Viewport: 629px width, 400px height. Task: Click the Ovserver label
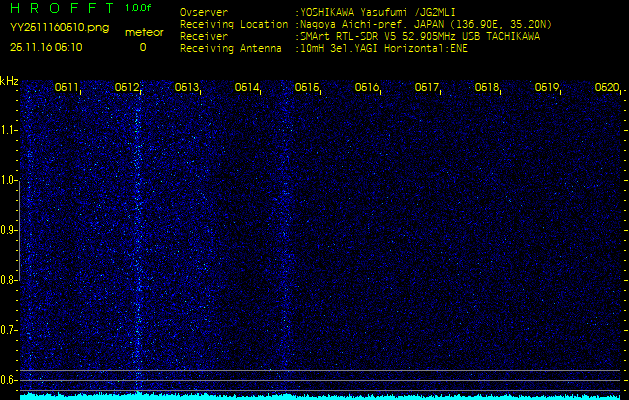pos(204,12)
